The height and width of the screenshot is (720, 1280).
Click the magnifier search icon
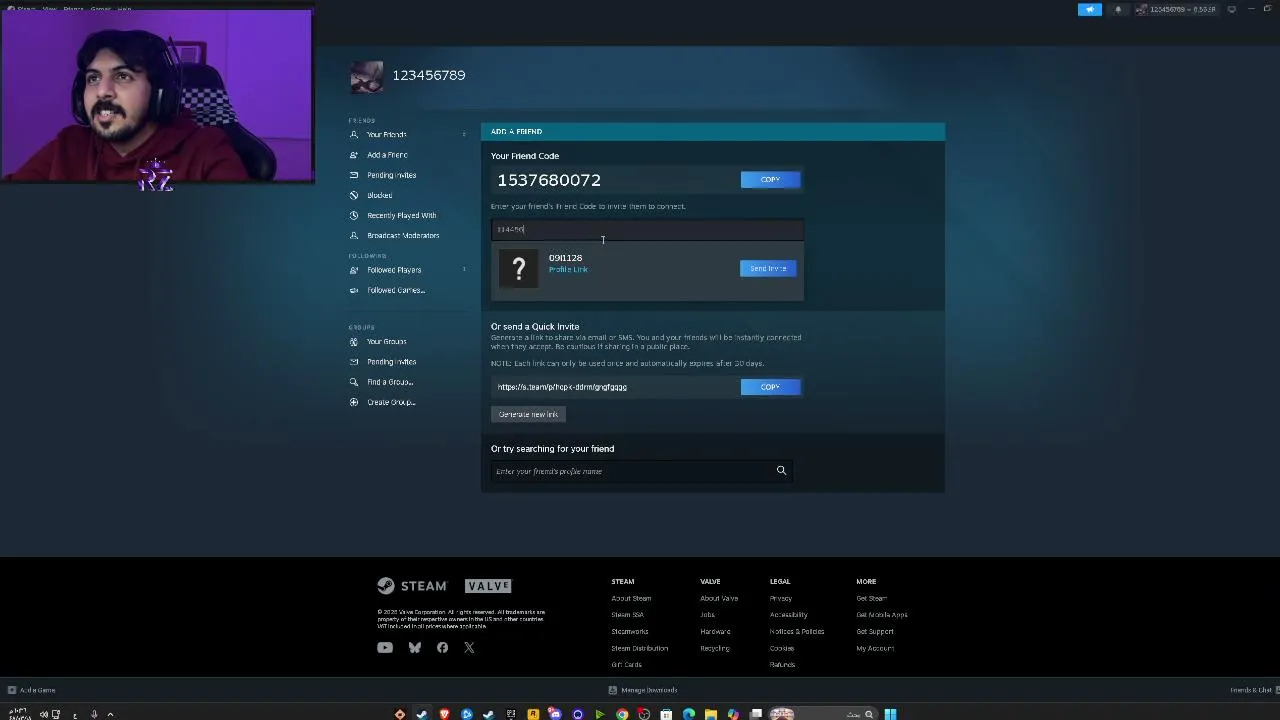coord(781,470)
